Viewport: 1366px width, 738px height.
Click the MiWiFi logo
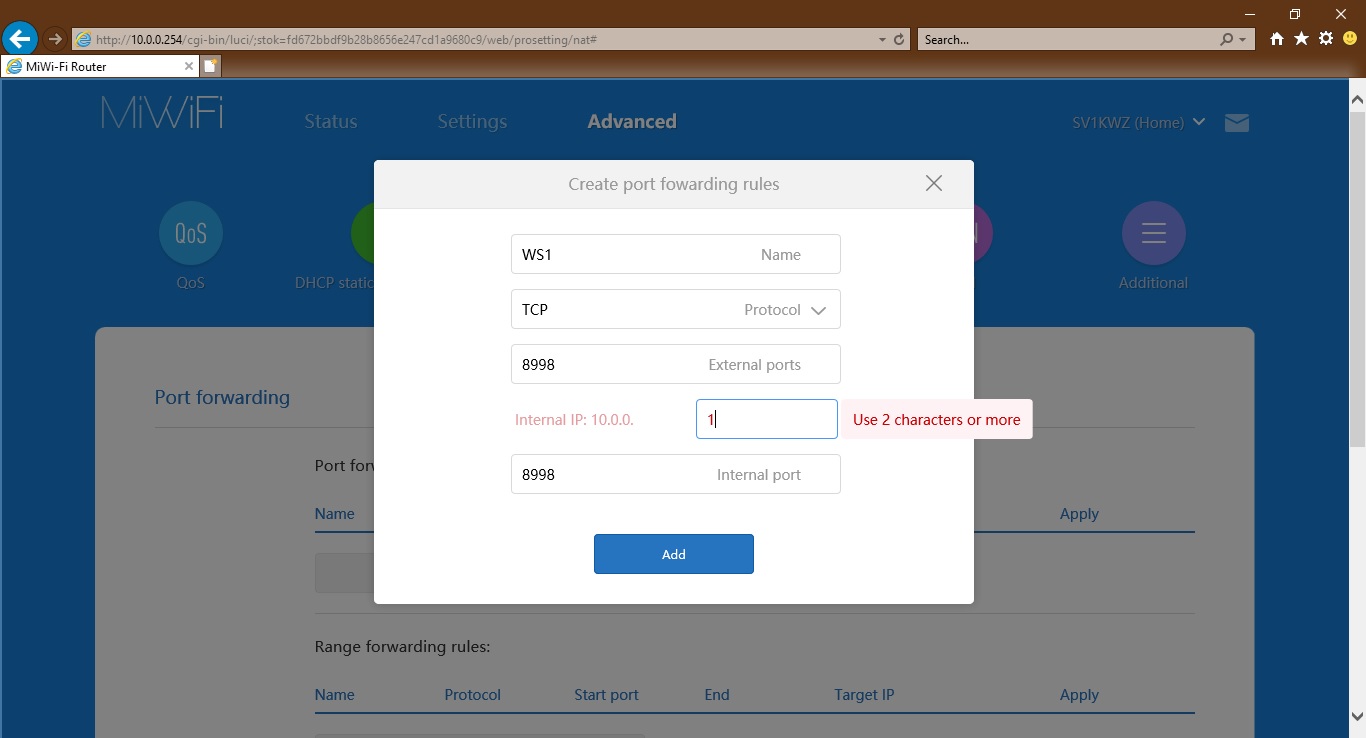pos(162,113)
